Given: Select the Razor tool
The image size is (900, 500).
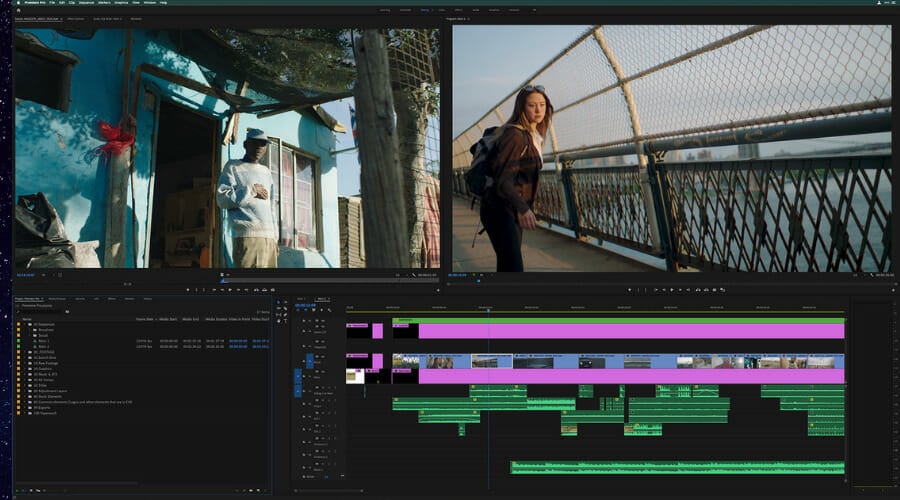Looking at the screenshot, I should tap(285, 308).
